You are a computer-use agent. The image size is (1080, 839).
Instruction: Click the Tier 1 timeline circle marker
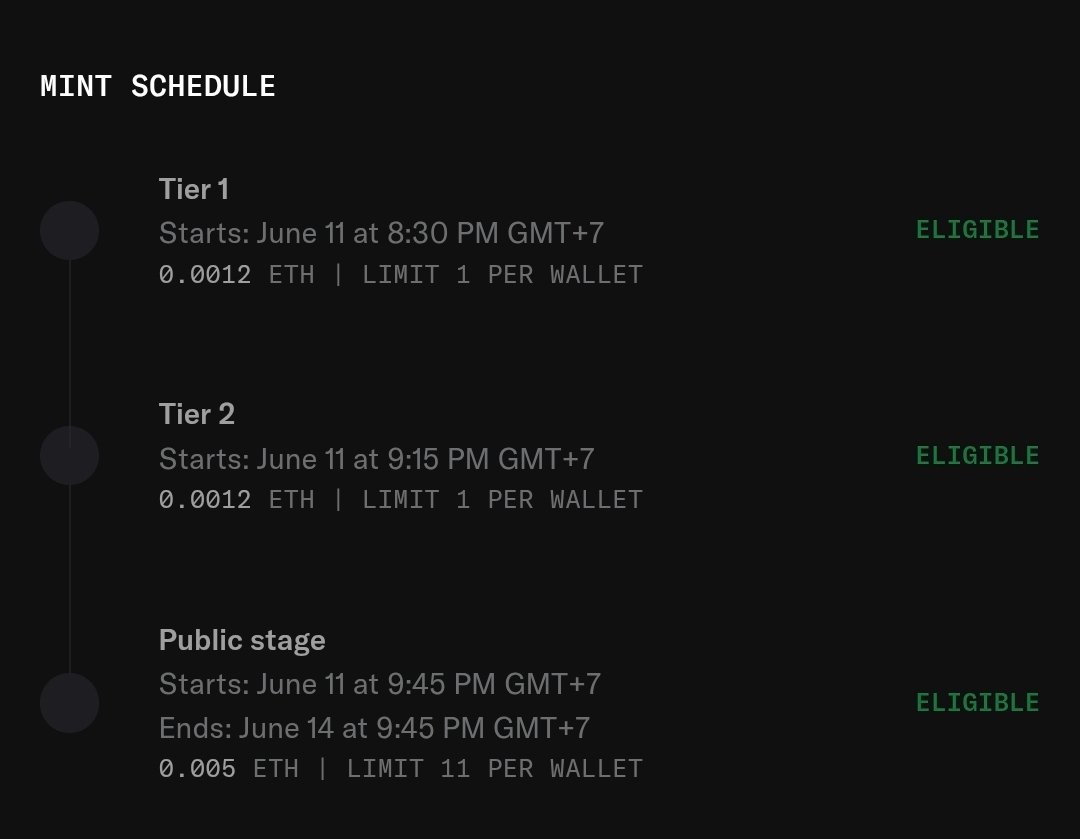70,231
